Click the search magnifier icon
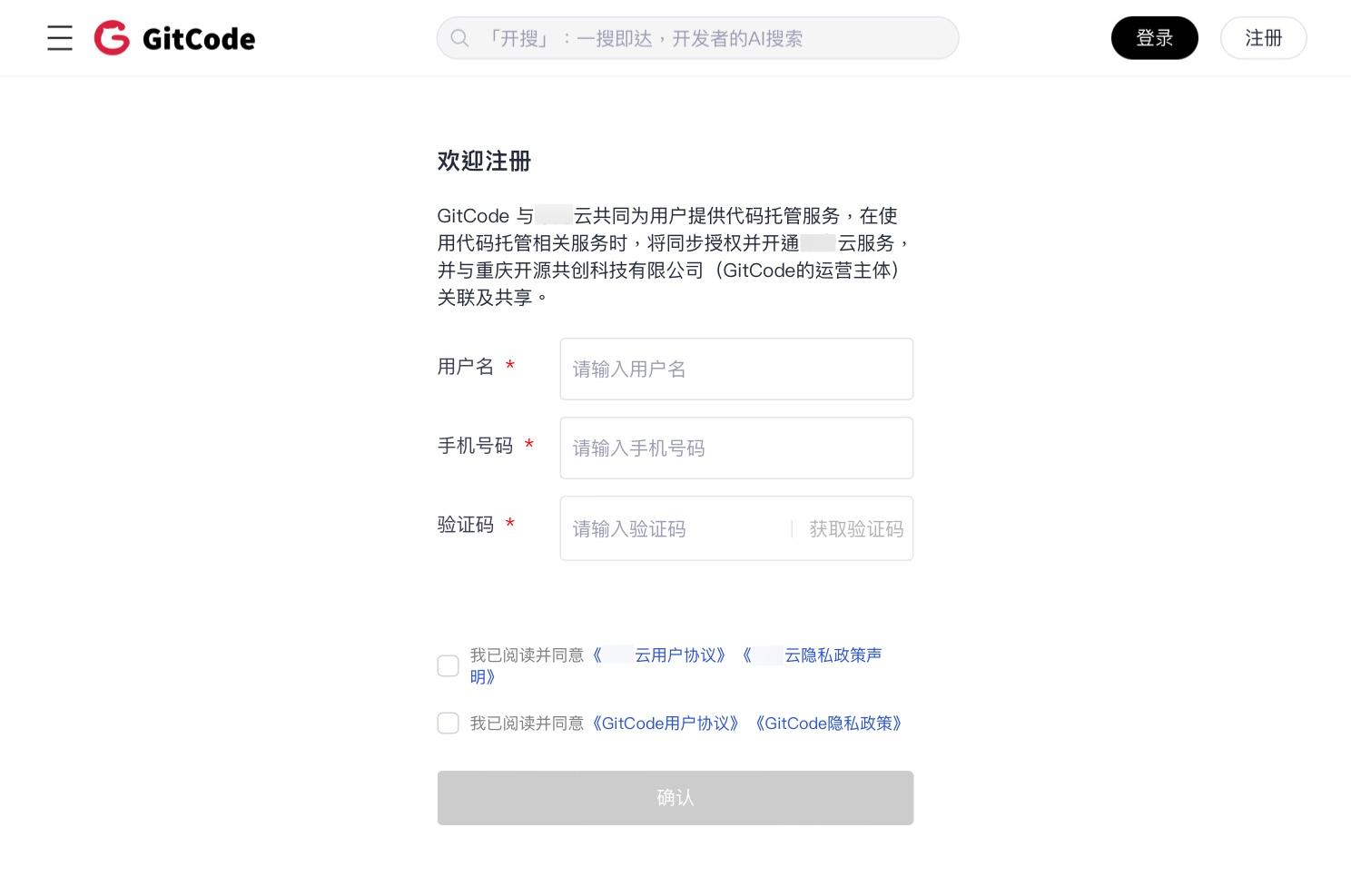The width and height of the screenshot is (1351, 896). 459,38
